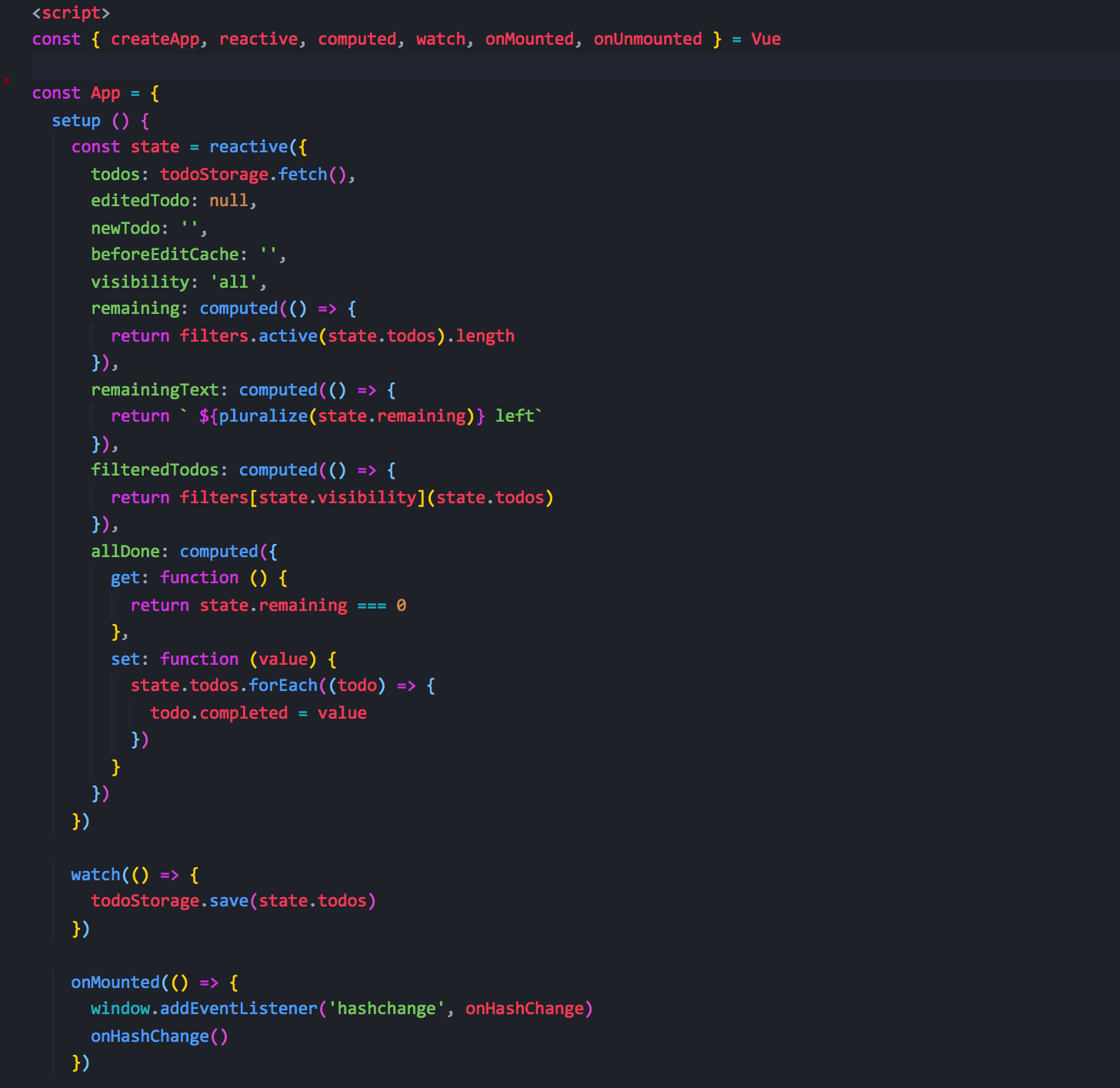Click the 'remainingText' property key

point(155,390)
